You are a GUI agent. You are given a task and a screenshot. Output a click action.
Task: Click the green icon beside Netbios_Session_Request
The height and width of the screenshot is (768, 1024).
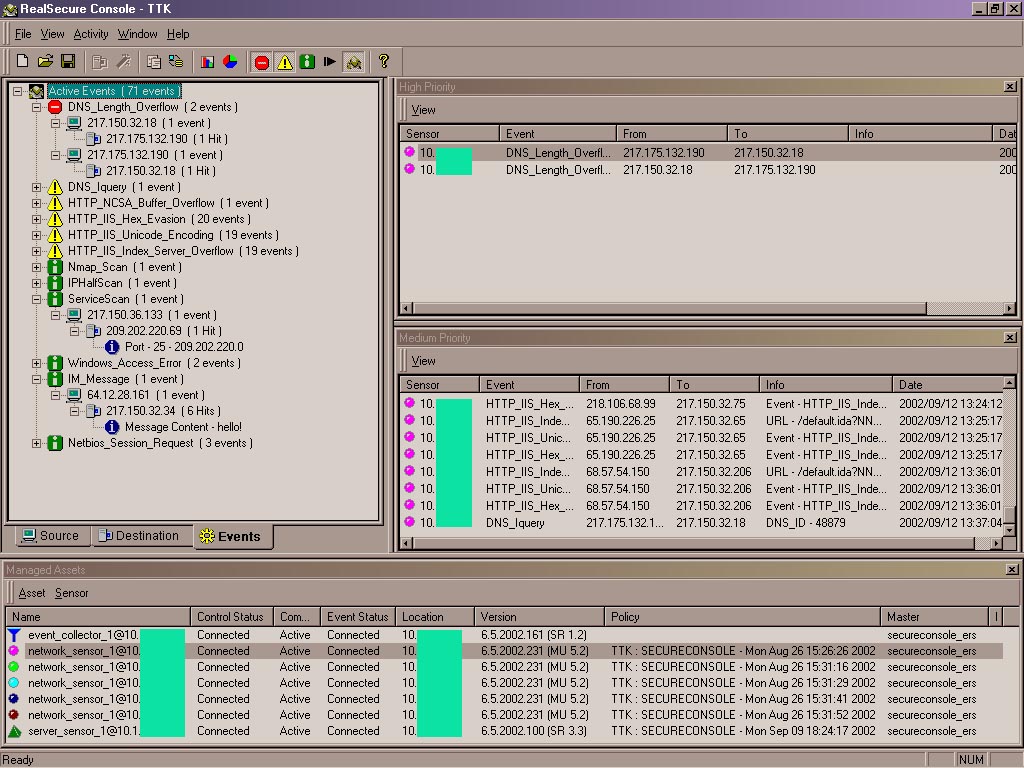[x=56, y=443]
